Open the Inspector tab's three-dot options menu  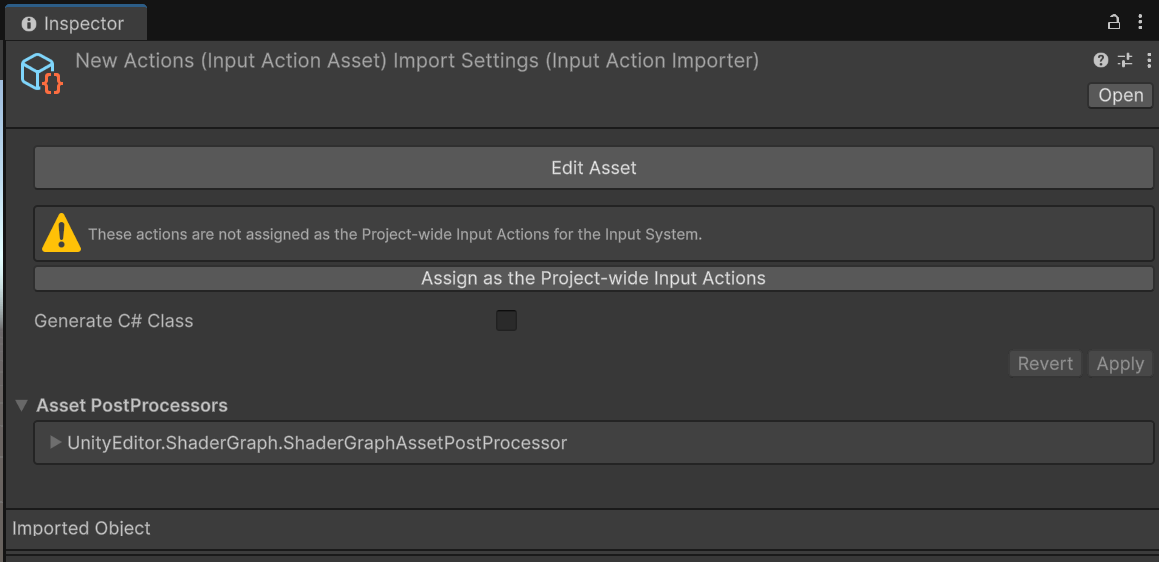(1141, 22)
